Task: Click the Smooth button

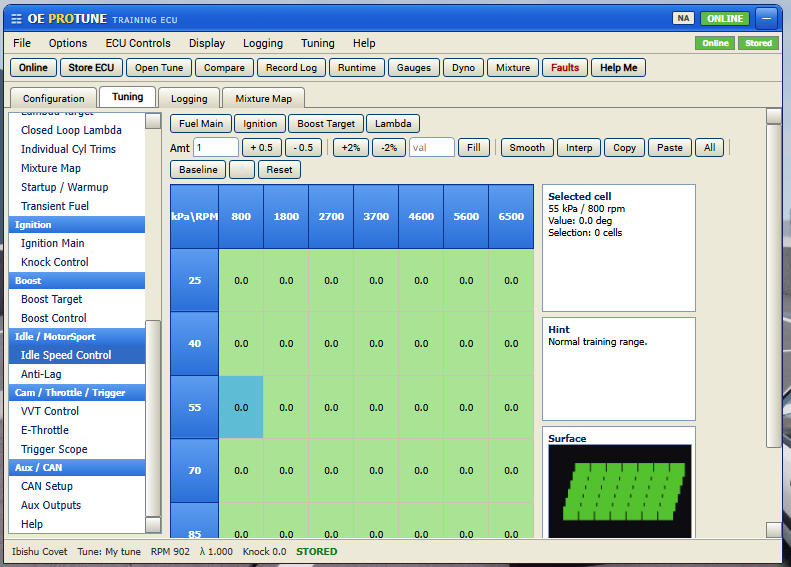Action: pos(527,148)
